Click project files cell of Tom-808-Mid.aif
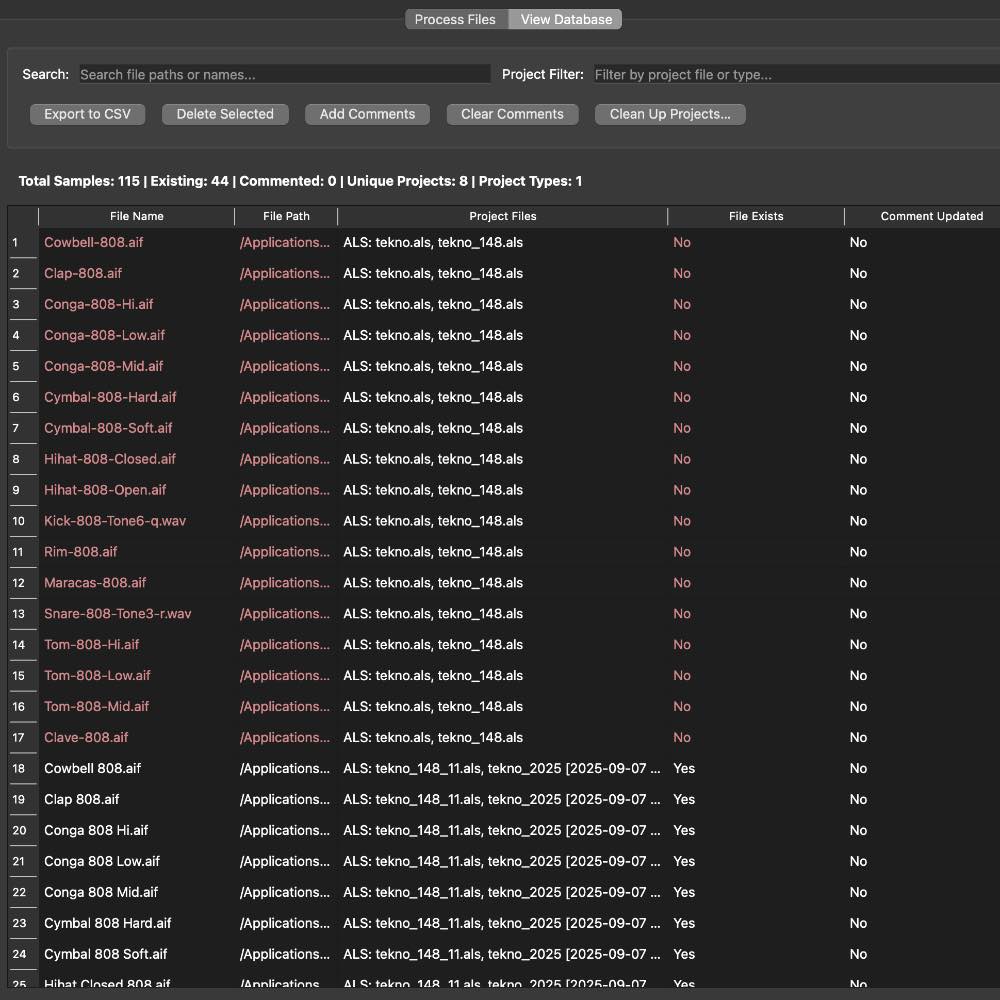The image size is (1000, 1000). (x=503, y=706)
